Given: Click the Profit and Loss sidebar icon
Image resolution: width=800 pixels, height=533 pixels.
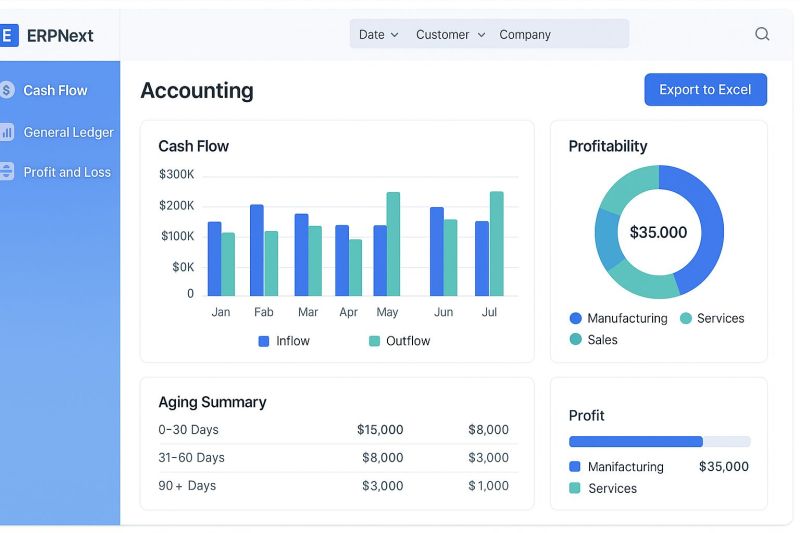Looking at the screenshot, I should click(x=8, y=172).
